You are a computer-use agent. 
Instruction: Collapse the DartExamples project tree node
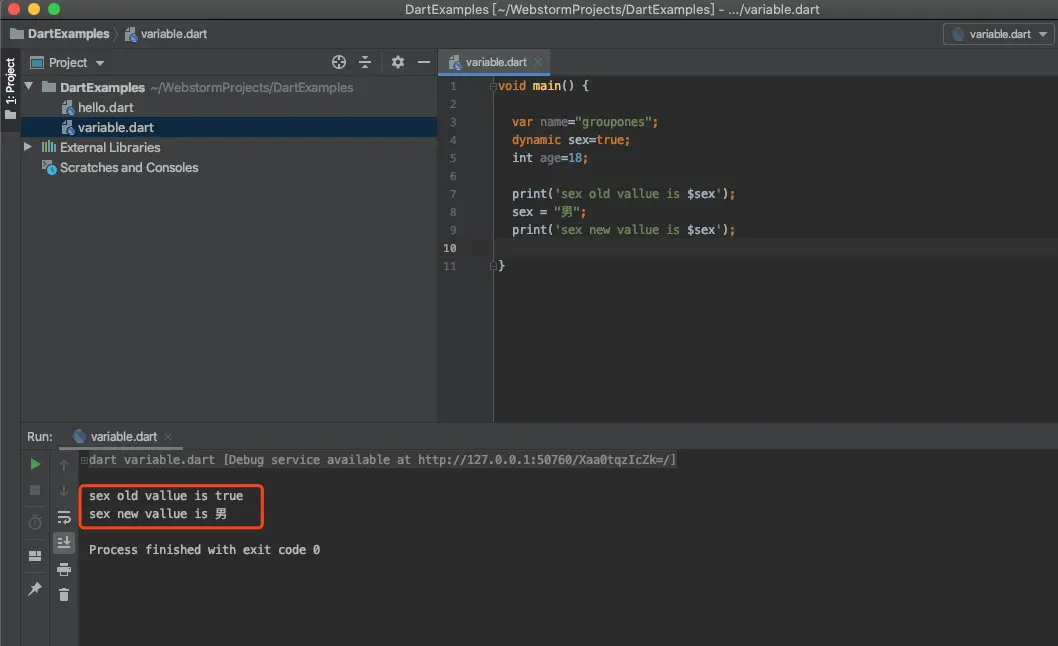pyautogui.click(x=29, y=86)
